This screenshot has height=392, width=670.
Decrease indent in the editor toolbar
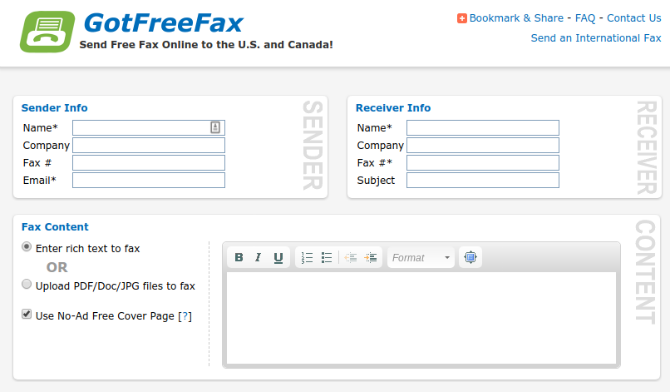350,257
